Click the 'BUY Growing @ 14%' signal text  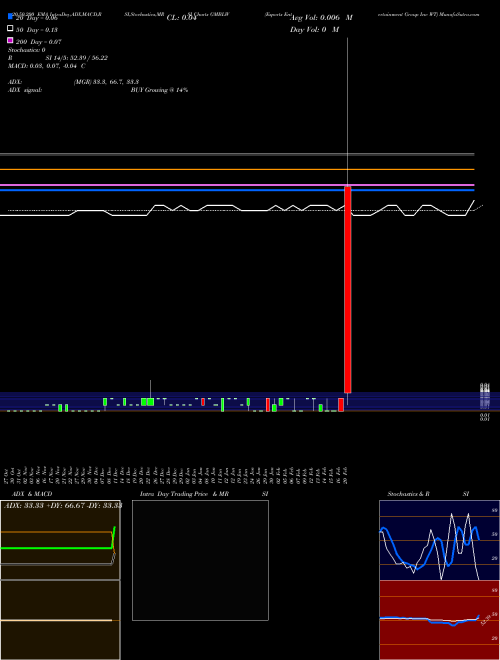click(x=159, y=90)
